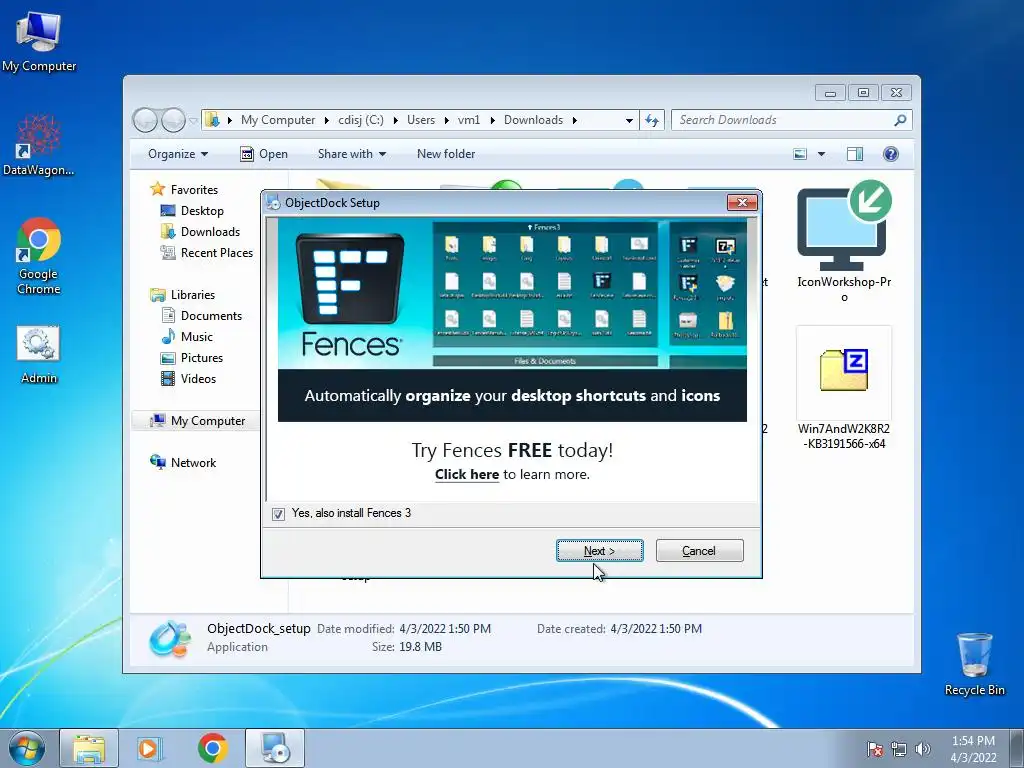Expand the address bar history dropdown
The width and height of the screenshot is (1024, 768).
click(629, 120)
